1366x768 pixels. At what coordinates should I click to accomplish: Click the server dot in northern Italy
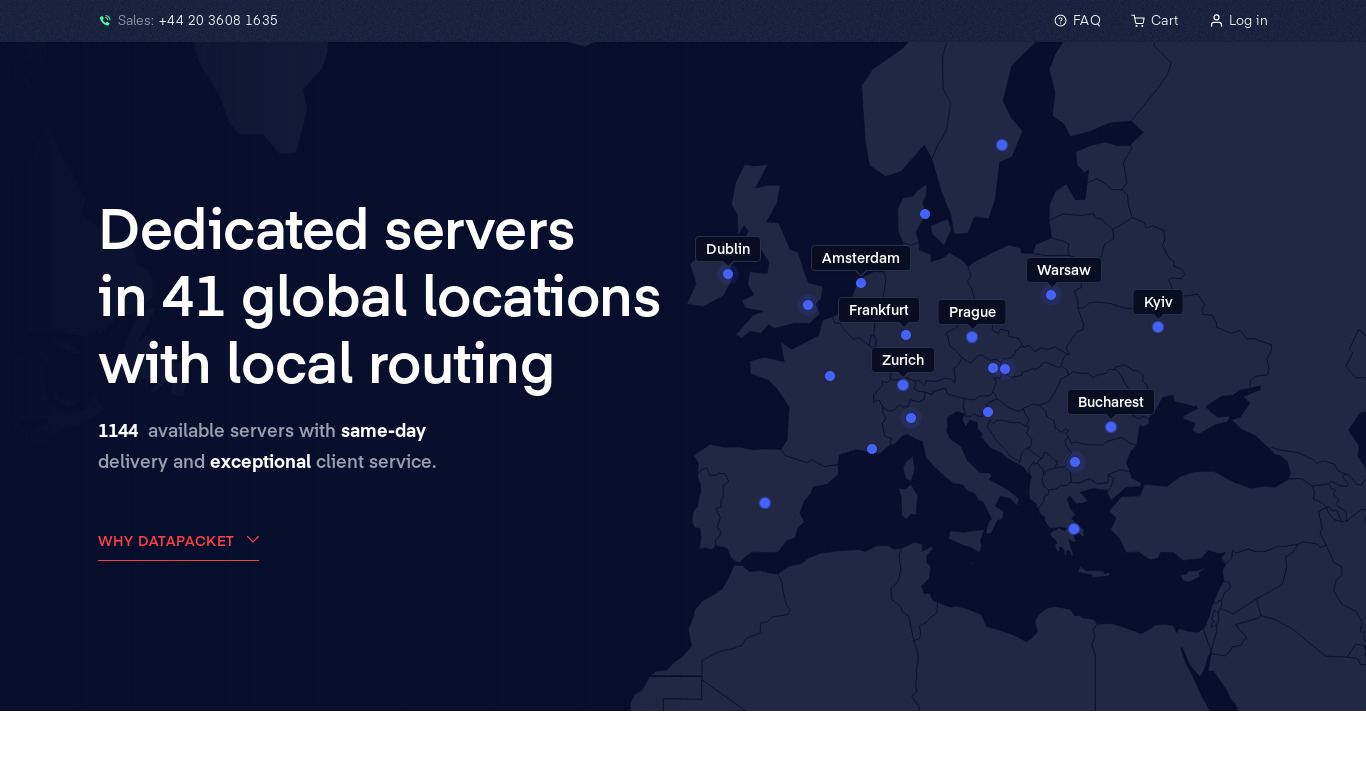pyautogui.click(x=911, y=418)
